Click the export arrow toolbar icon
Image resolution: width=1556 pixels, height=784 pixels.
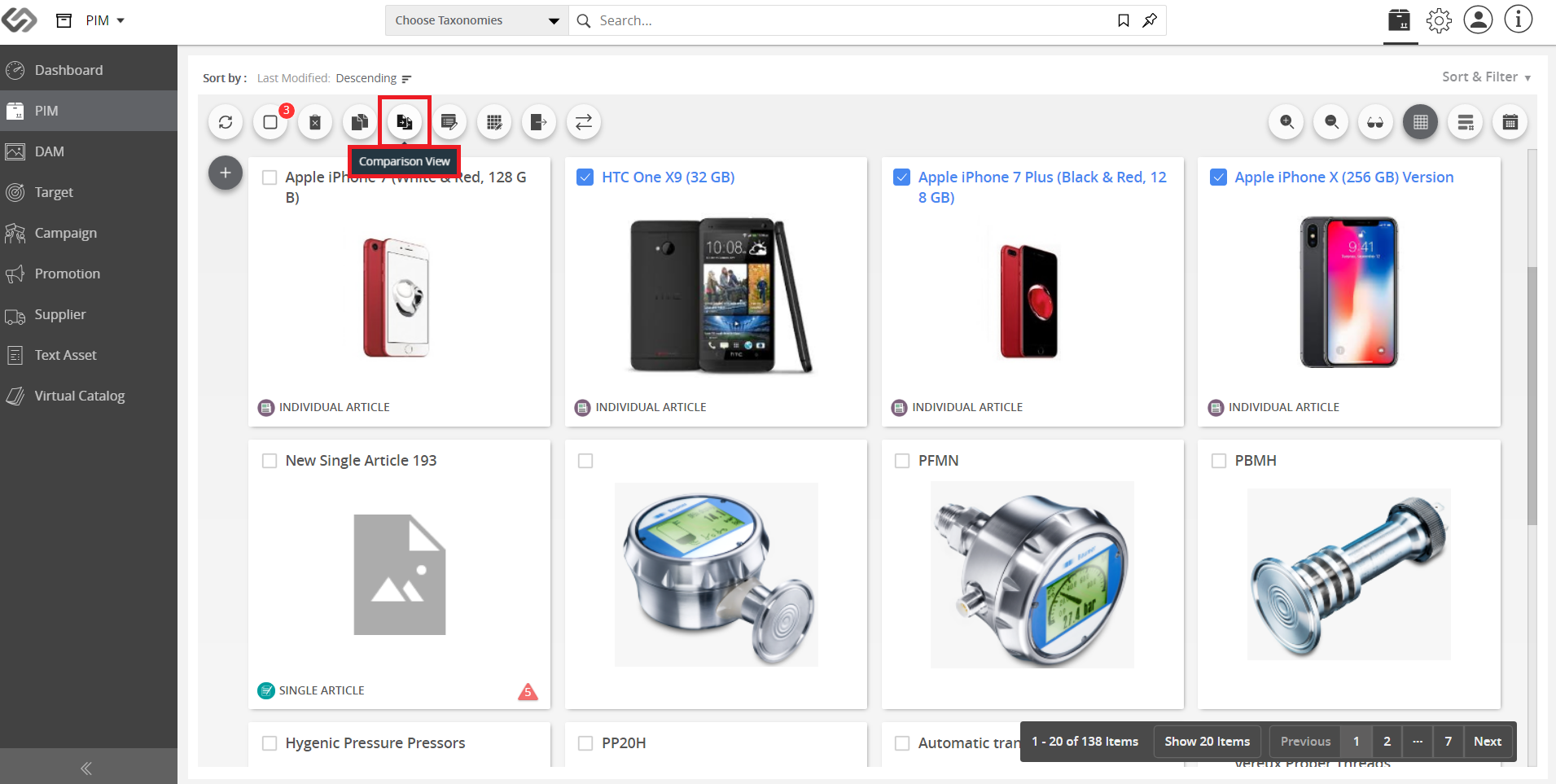tap(539, 122)
